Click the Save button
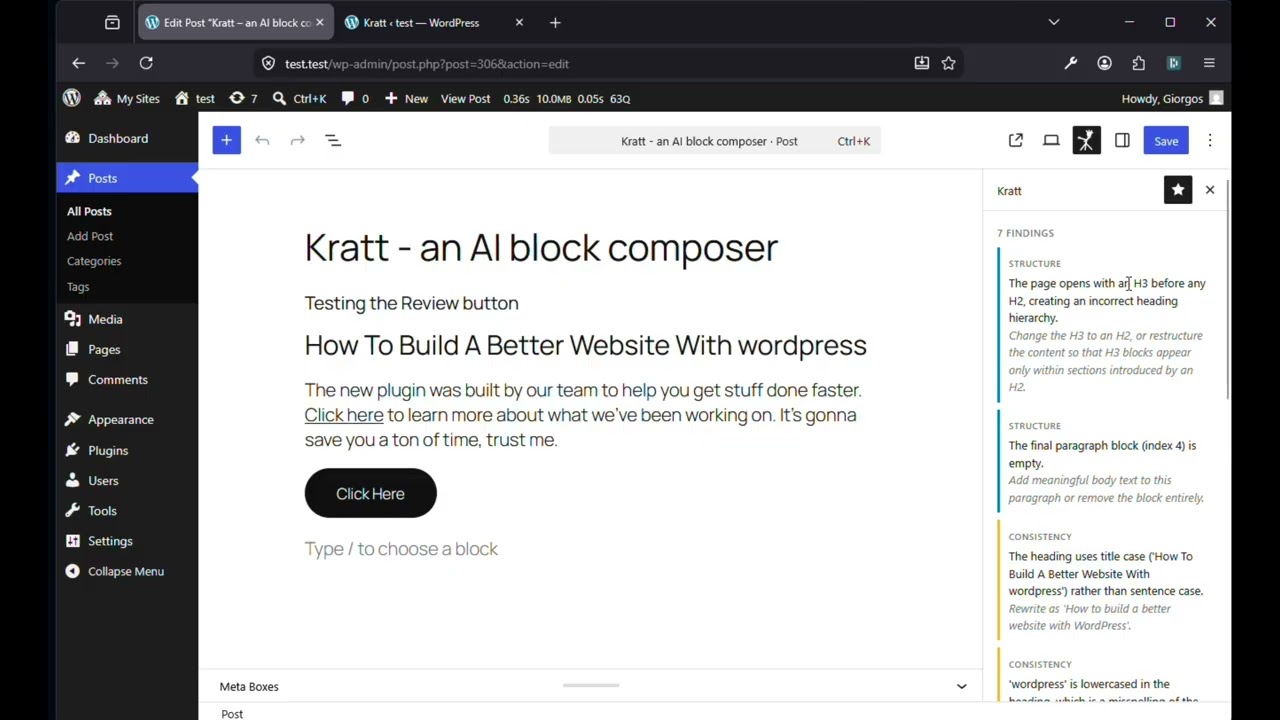This screenshot has height=720, width=1280. [x=1166, y=140]
